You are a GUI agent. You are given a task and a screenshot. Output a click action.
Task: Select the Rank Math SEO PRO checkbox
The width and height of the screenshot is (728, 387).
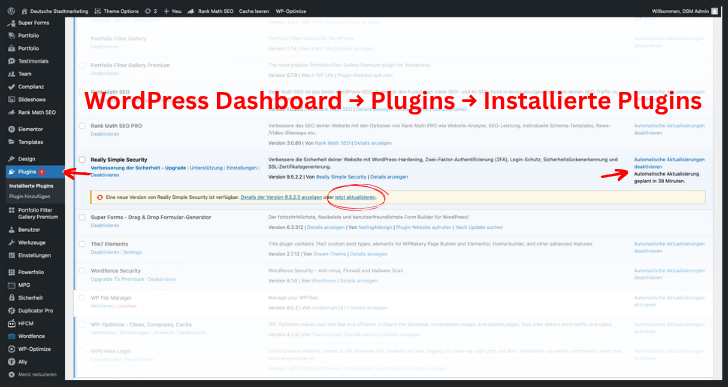click(x=82, y=126)
